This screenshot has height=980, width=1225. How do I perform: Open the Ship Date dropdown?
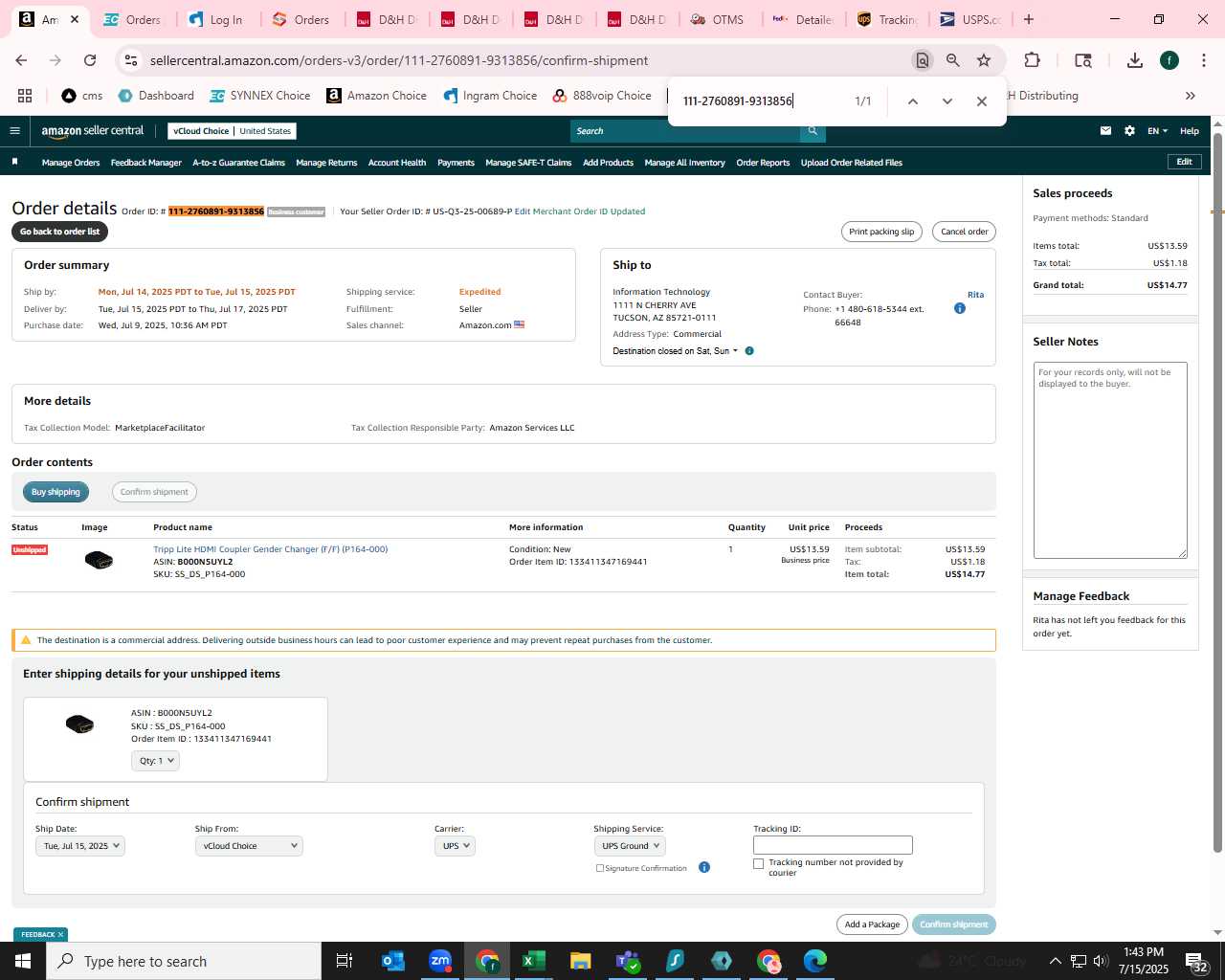[x=80, y=846]
